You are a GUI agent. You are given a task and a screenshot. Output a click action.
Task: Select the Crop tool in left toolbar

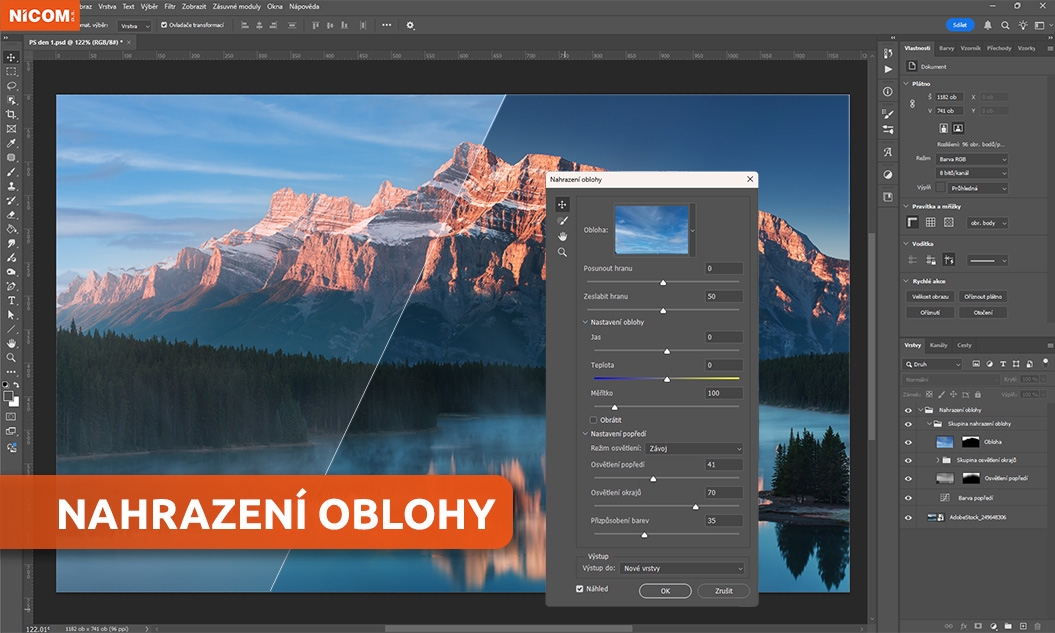[x=11, y=115]
